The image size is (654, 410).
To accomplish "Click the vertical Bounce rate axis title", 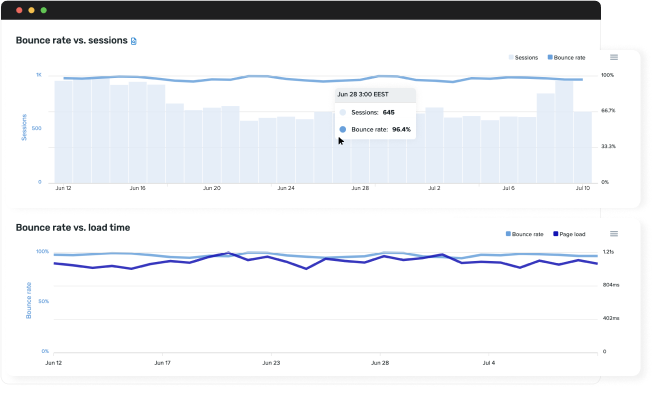I will tap(28, 300).
